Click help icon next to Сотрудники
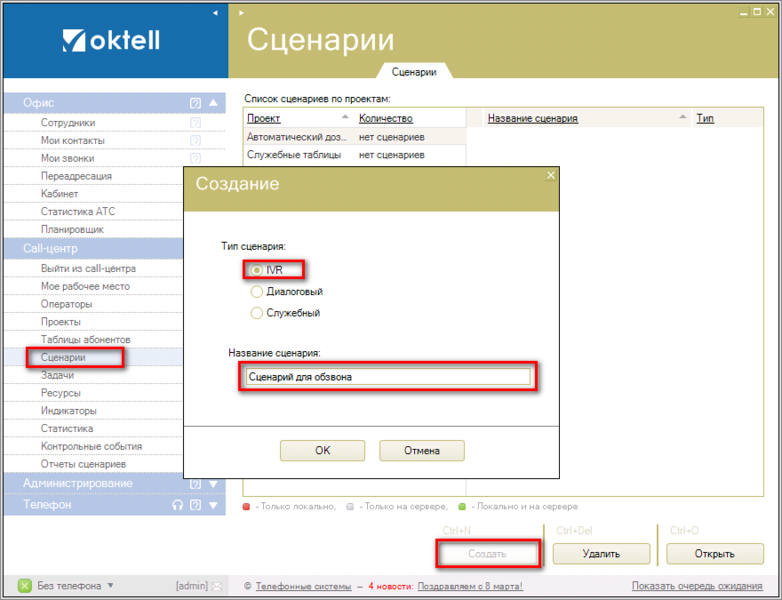 (196, 123)
